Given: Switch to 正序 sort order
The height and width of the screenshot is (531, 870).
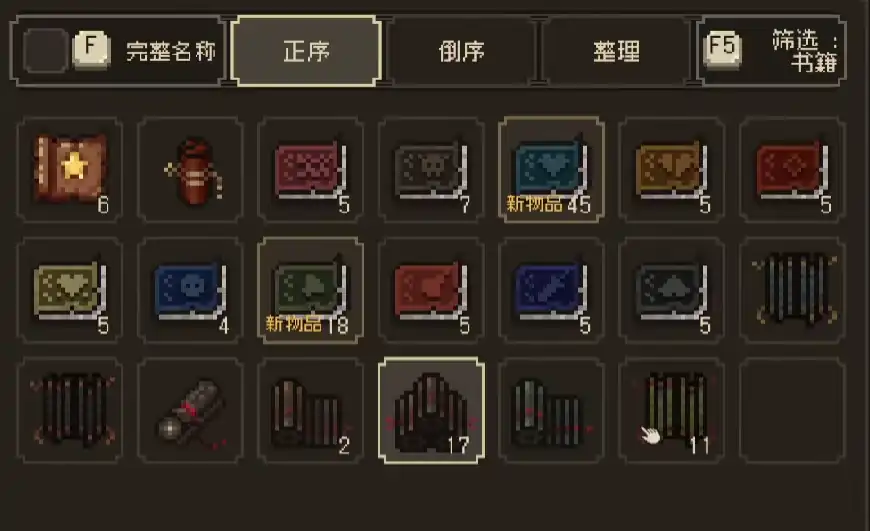Looking at the screenshot, I should coord(306,51).
